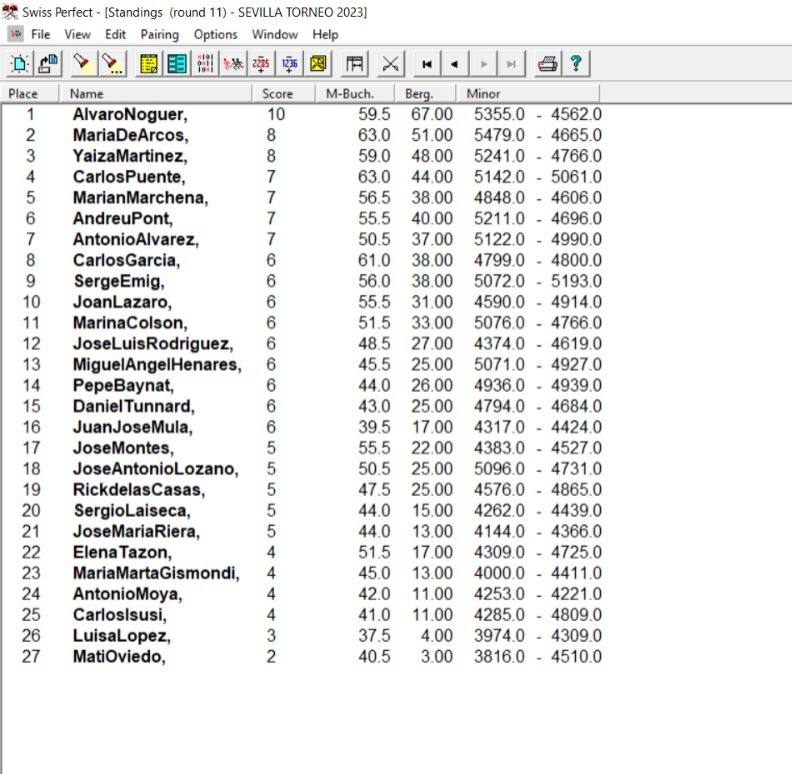The width and height of the screenshot is (792, 774).
Task: Go to next round arrow
Action: click(483, 64)
